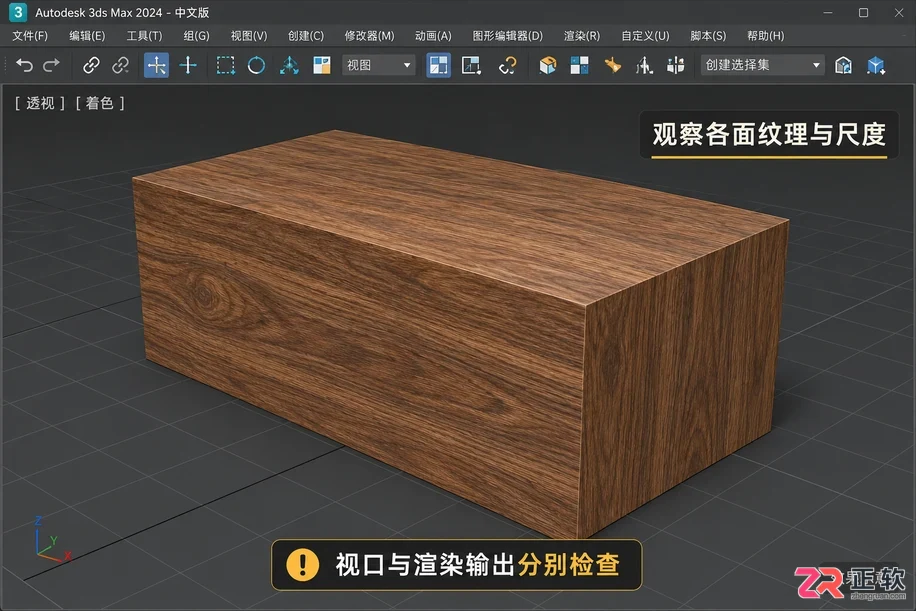Screen dimensions: 916x611
Task: Open the 动画(A) menu
Action: [433, 36]
